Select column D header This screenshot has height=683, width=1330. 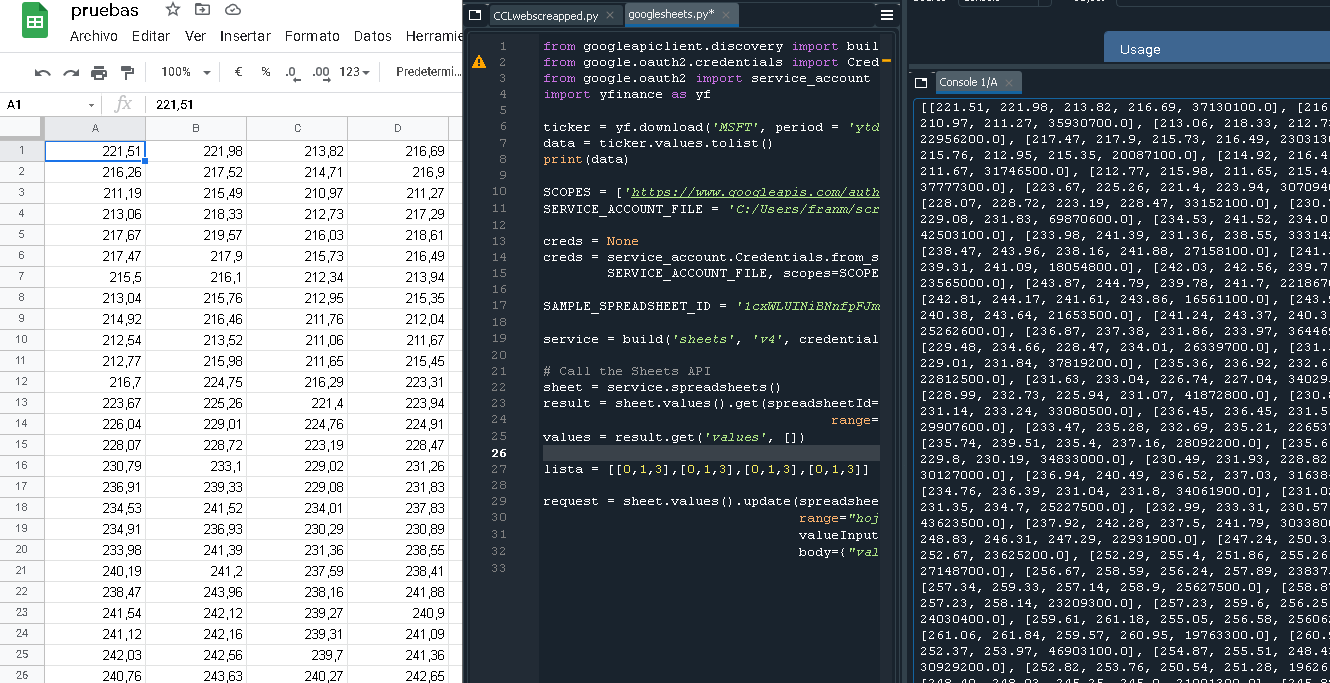[398, 128]
